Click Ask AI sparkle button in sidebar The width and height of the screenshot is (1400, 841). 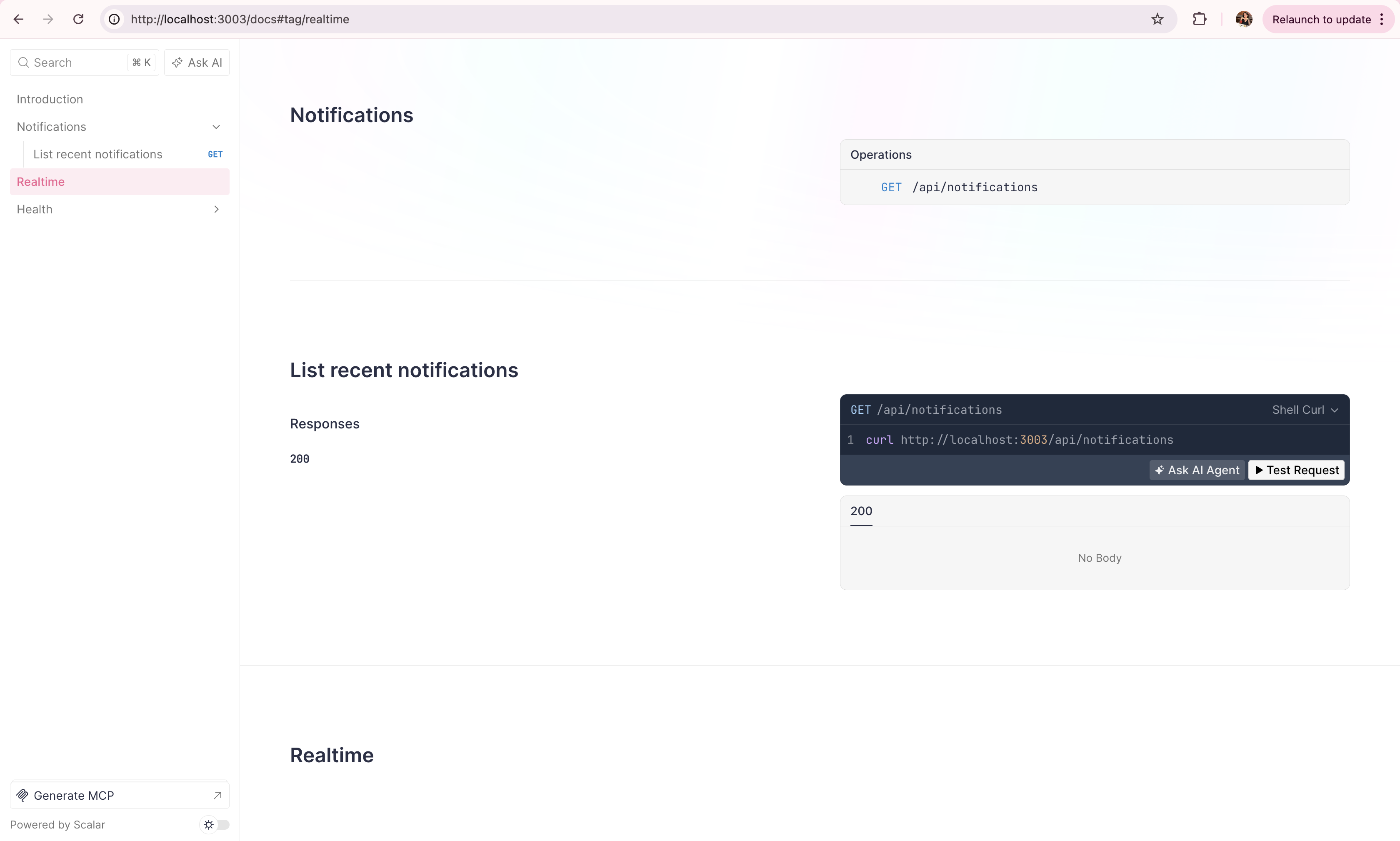coord(197,63)
